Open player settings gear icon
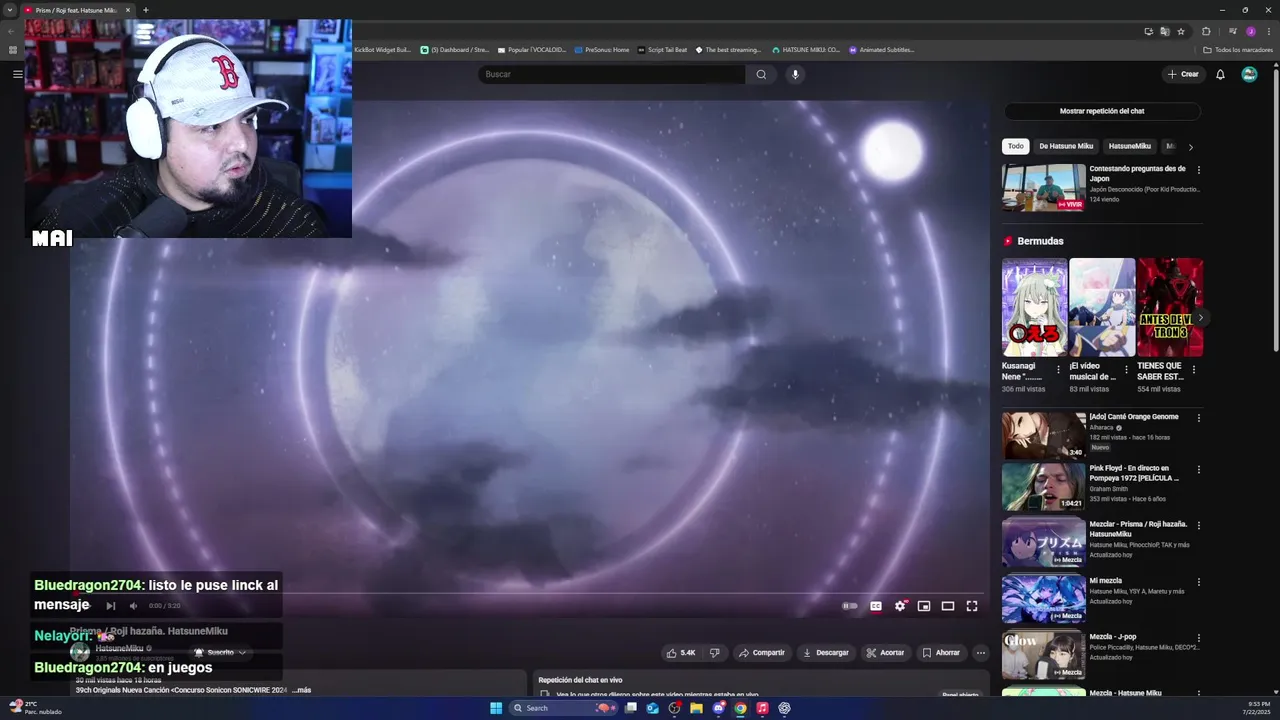Image resolution: width=1280 pixels, height=720 pixels. [900, 606]
